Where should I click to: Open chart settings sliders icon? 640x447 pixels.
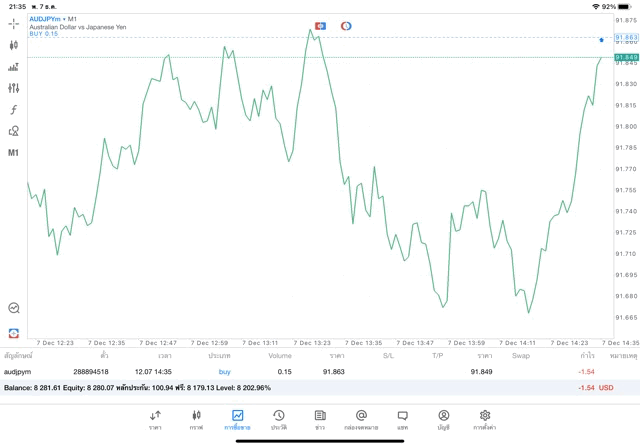(13, 88)
